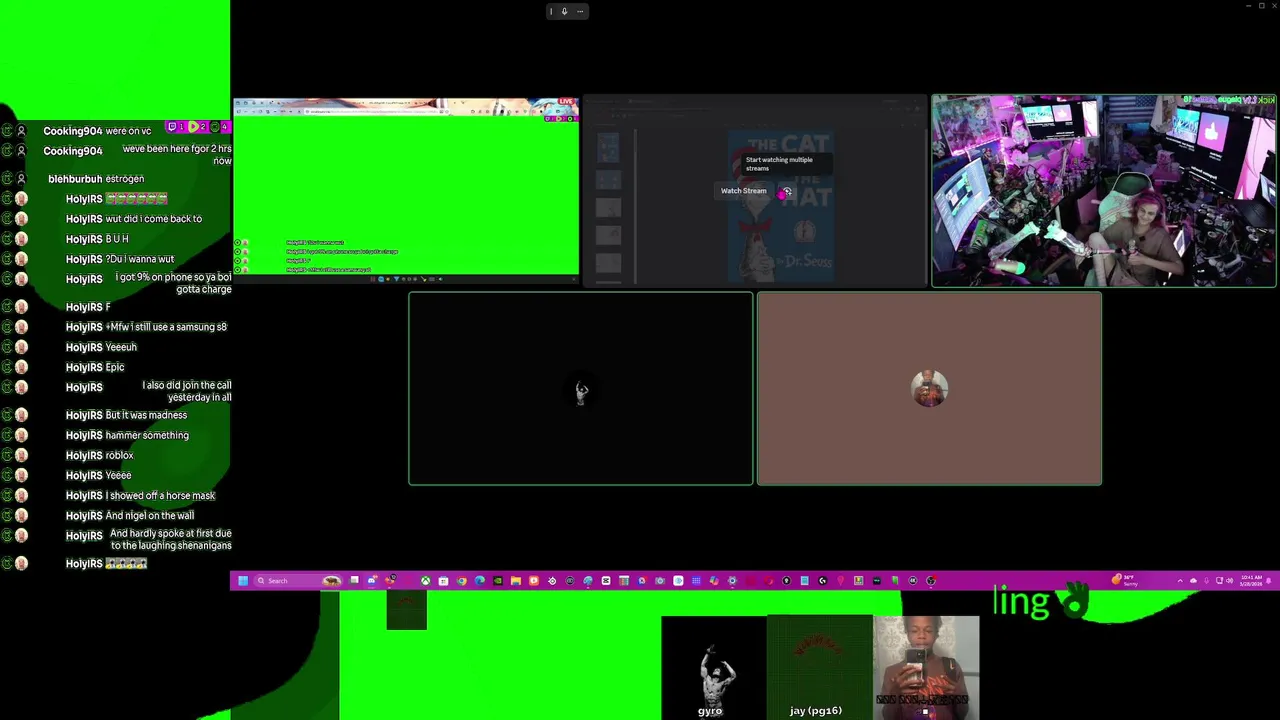The width and height of the screenshot is (1280, 720).
Task: Click the chat message 'I showed off a horse mask'
Action: [160, 495]
